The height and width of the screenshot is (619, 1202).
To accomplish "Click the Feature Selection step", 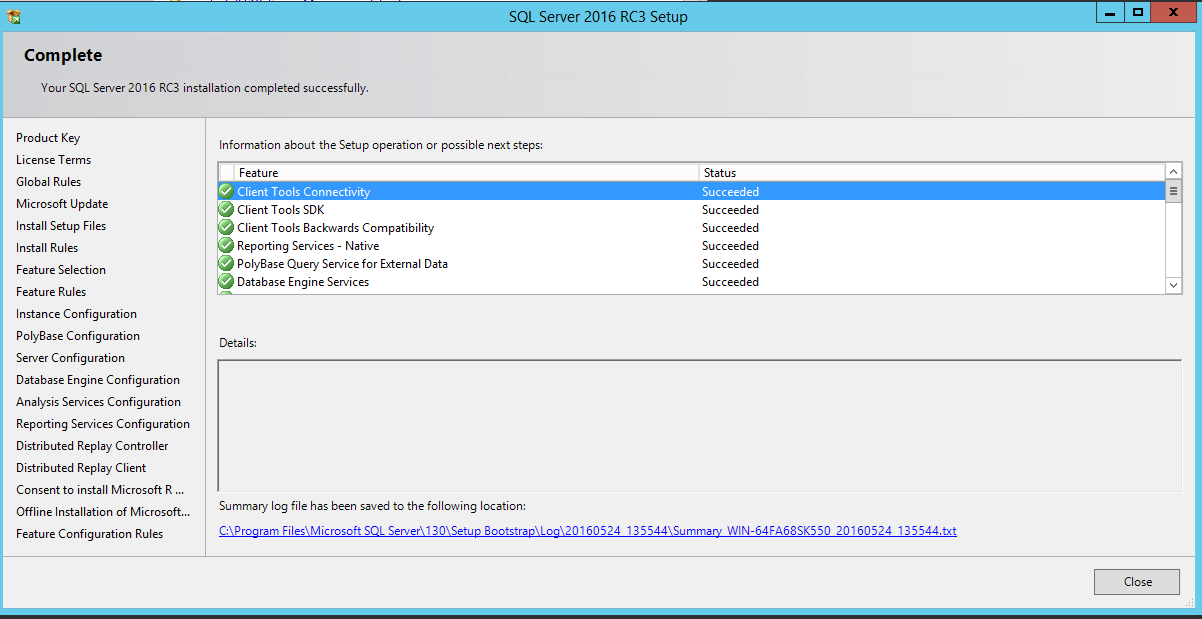I will point(61,270).
